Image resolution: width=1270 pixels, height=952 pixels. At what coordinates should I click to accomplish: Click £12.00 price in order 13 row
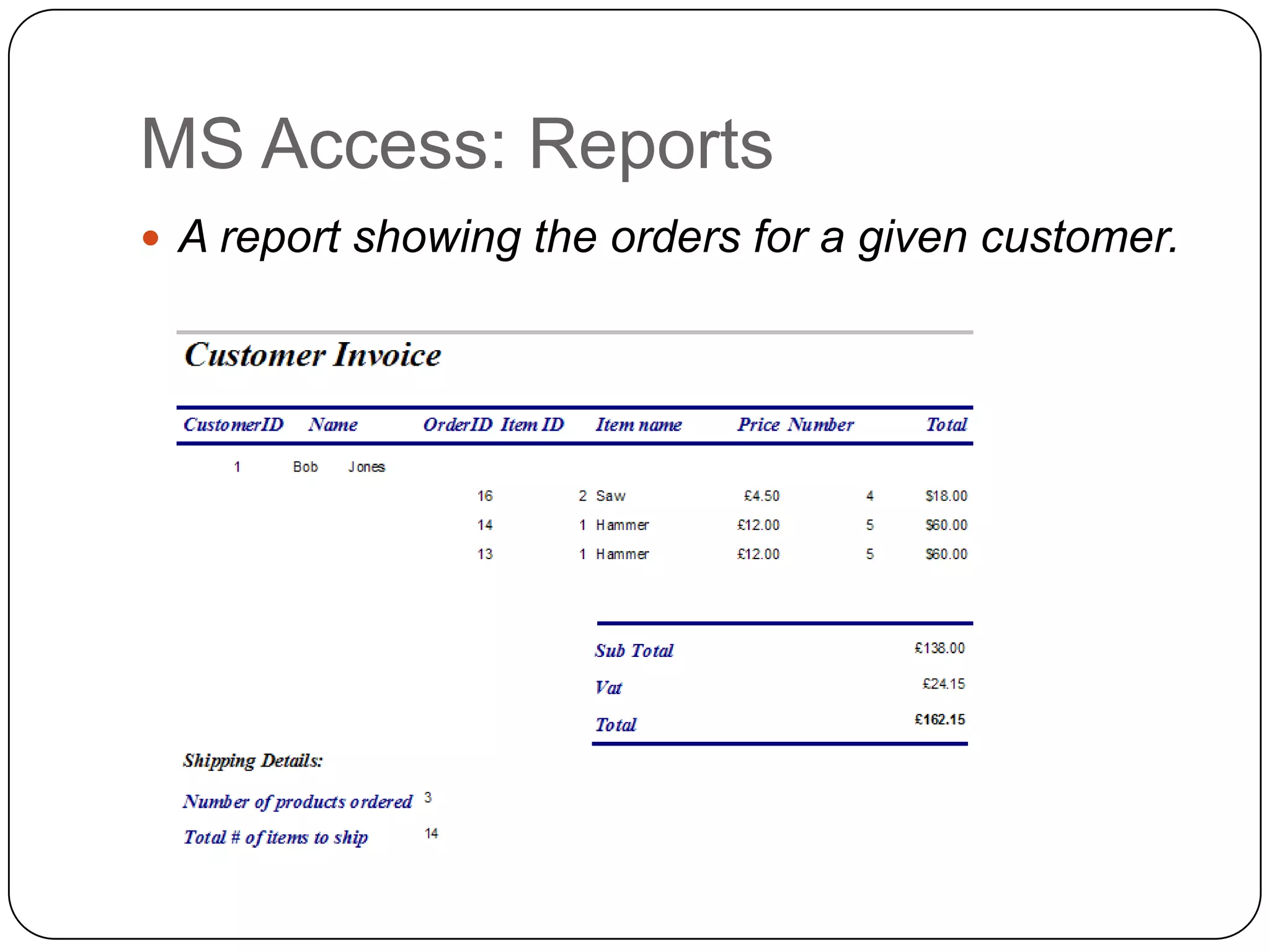point(758,554)
